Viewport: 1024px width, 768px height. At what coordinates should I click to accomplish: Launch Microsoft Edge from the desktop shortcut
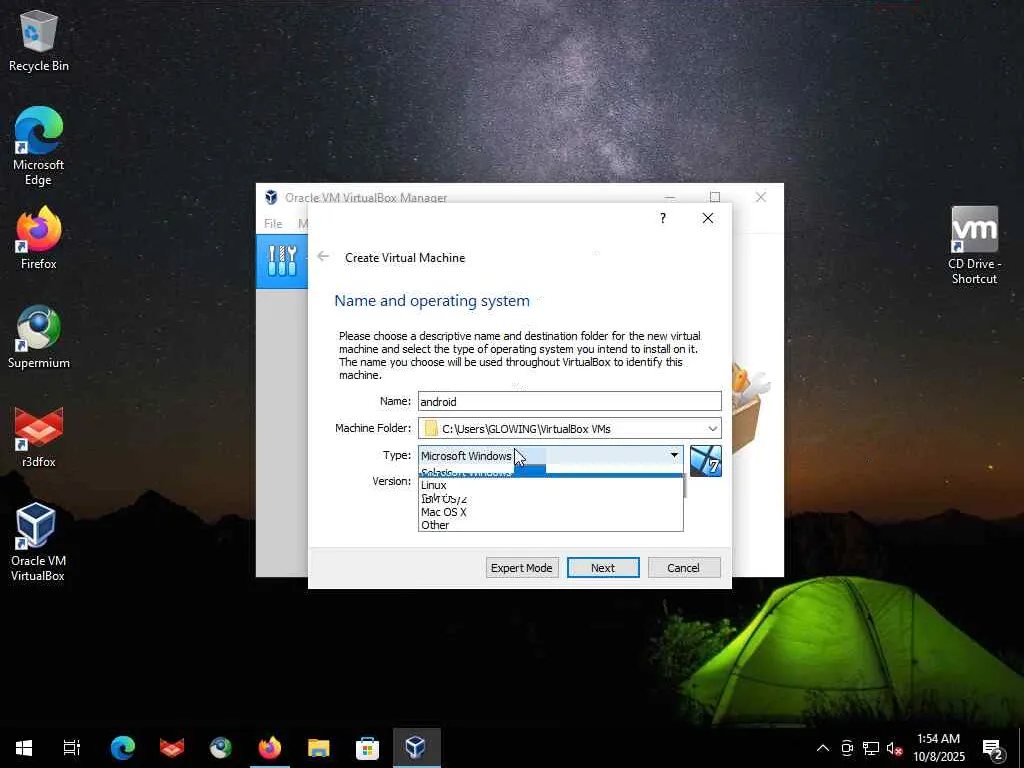39,145
